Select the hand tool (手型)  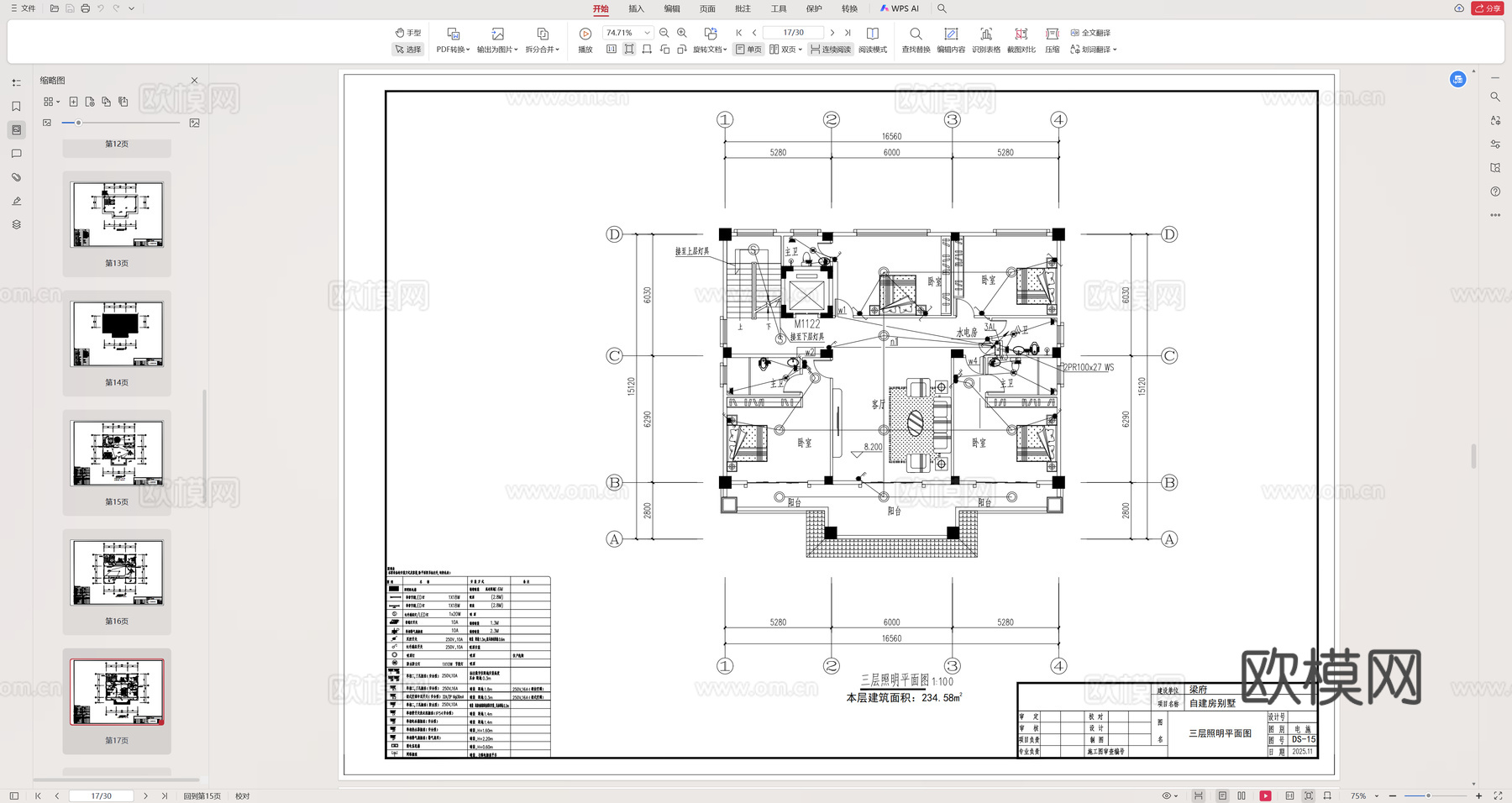(x=408, y=33)
